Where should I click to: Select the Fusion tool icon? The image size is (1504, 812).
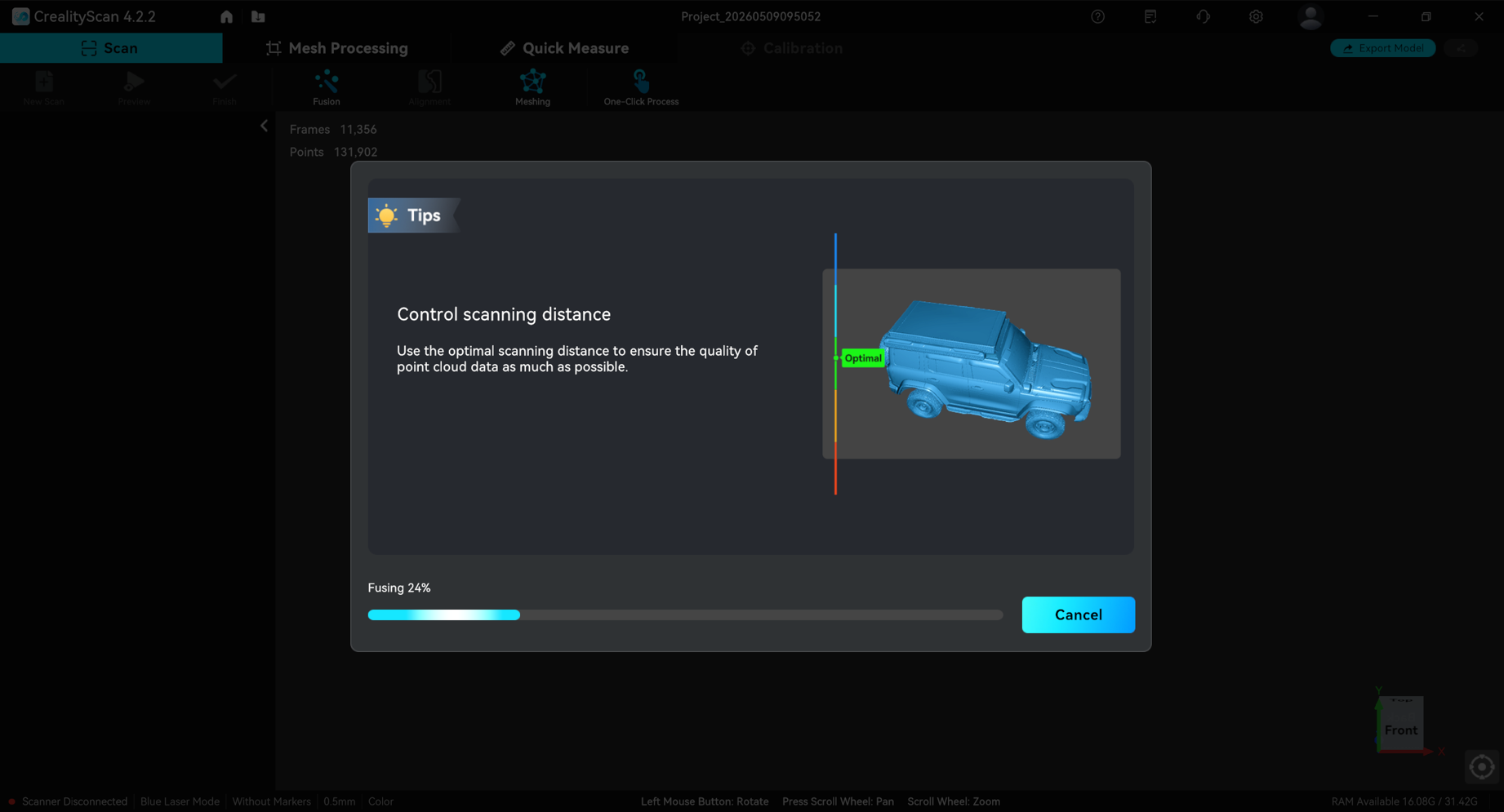point(327,82)
